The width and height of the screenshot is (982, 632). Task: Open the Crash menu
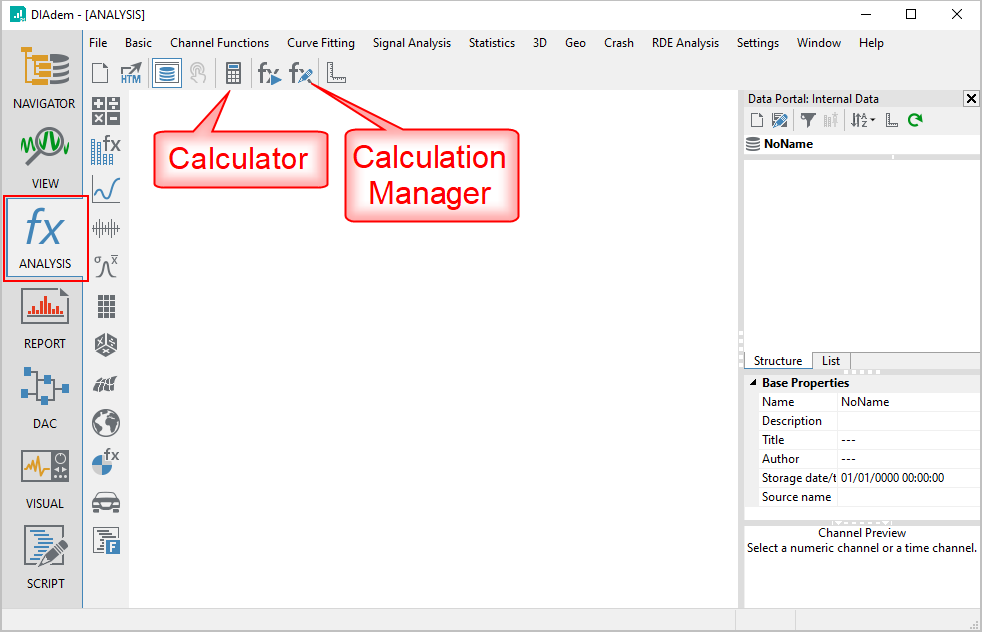[619, 43]
